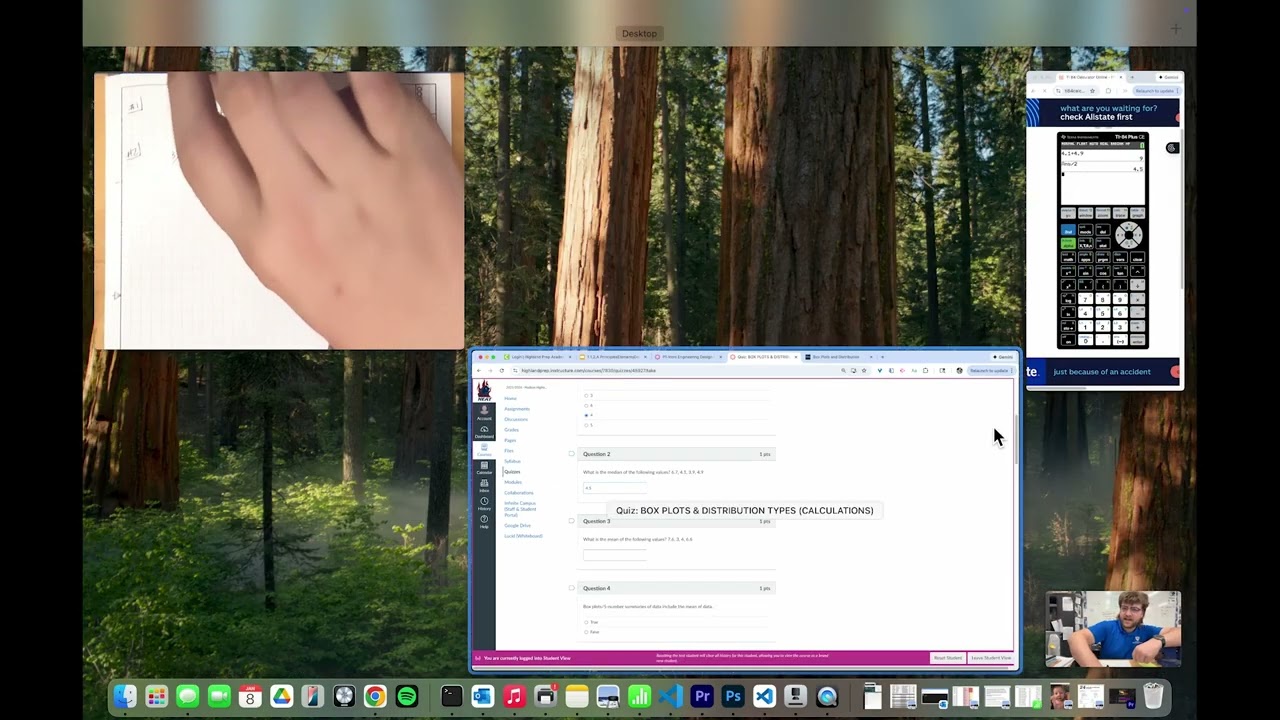Click the green alpha key on calculator
This screenshot has width=1280, height=720.
coord(1068,243)
